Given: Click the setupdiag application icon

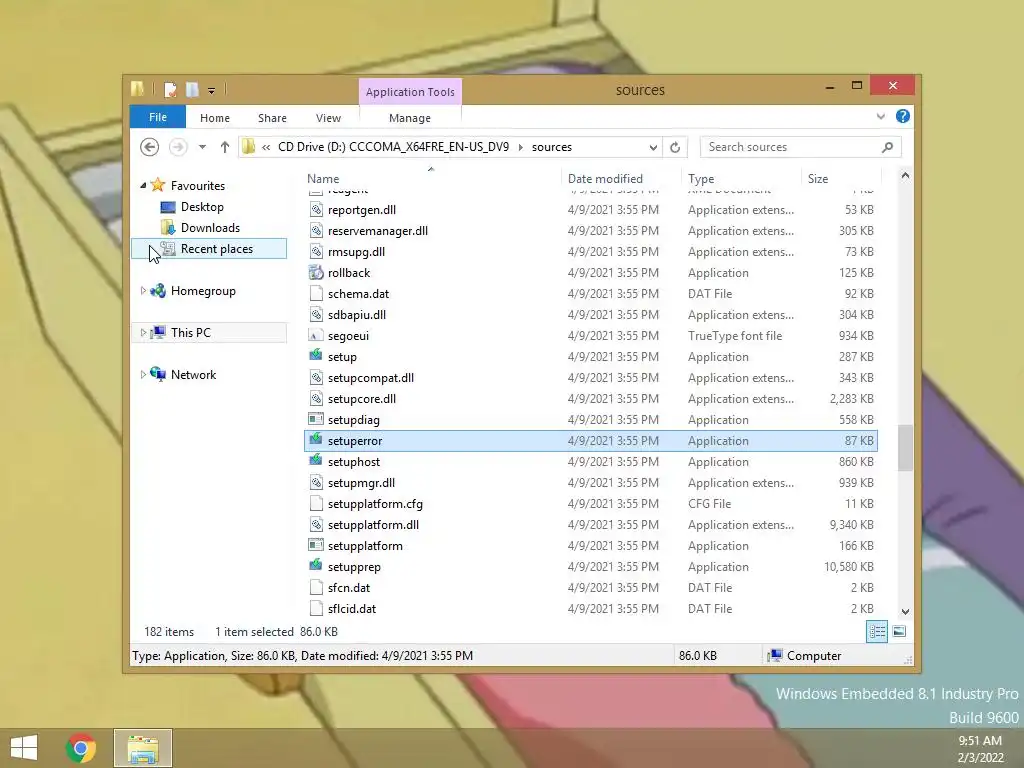Looking at the screenshot, I should pyautogui.click(x=316, y=419).
